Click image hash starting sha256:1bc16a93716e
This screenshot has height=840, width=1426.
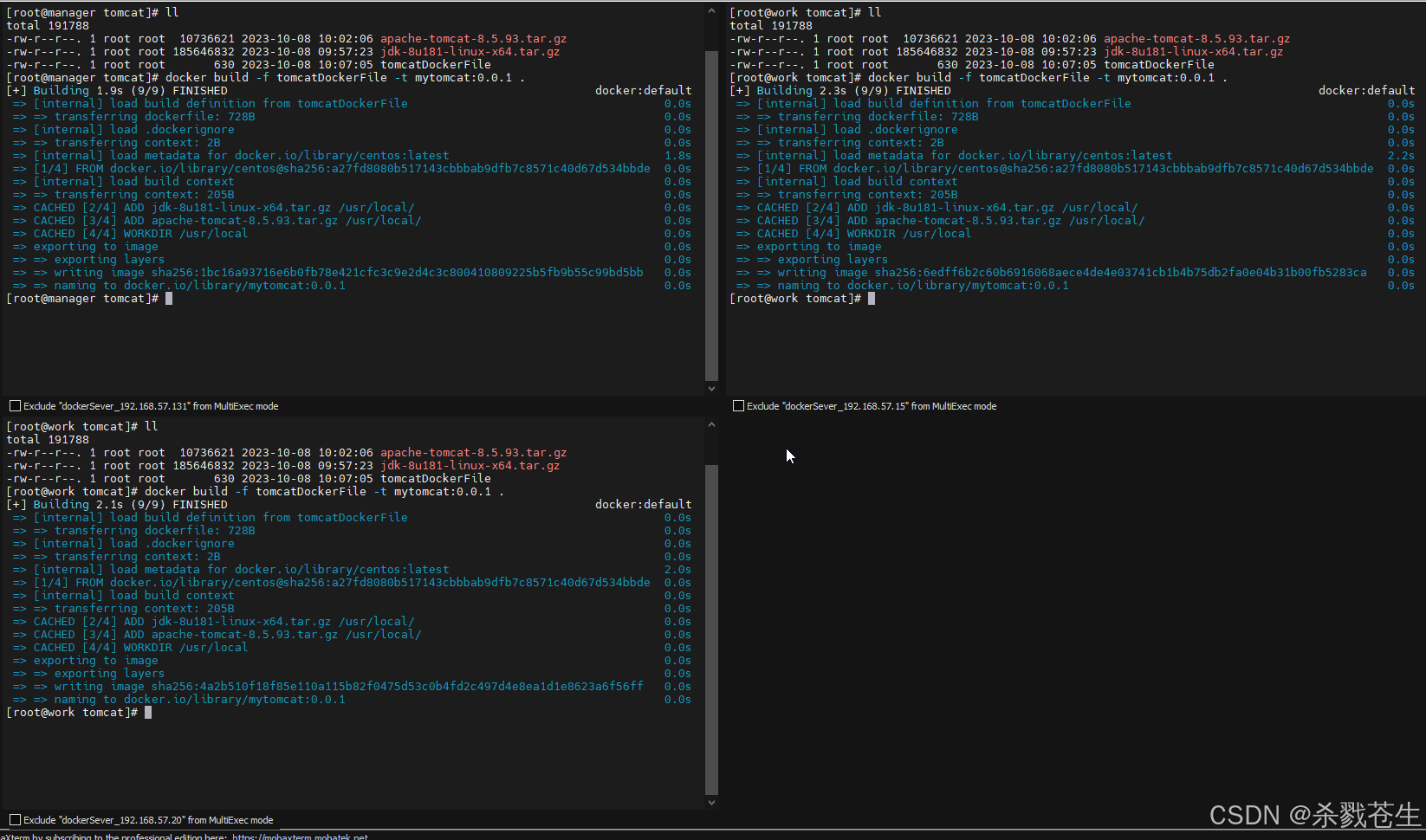[x=397, y=273]
